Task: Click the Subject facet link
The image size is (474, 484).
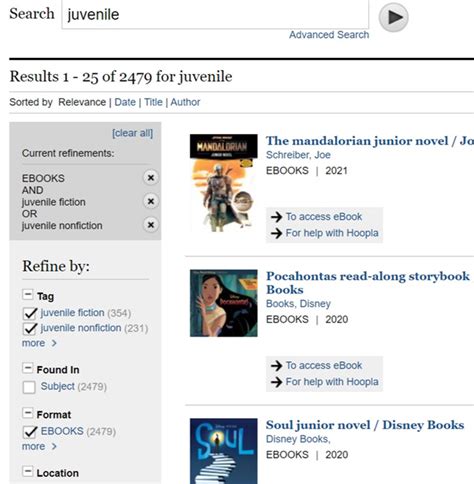Action: tap(58, 386)
